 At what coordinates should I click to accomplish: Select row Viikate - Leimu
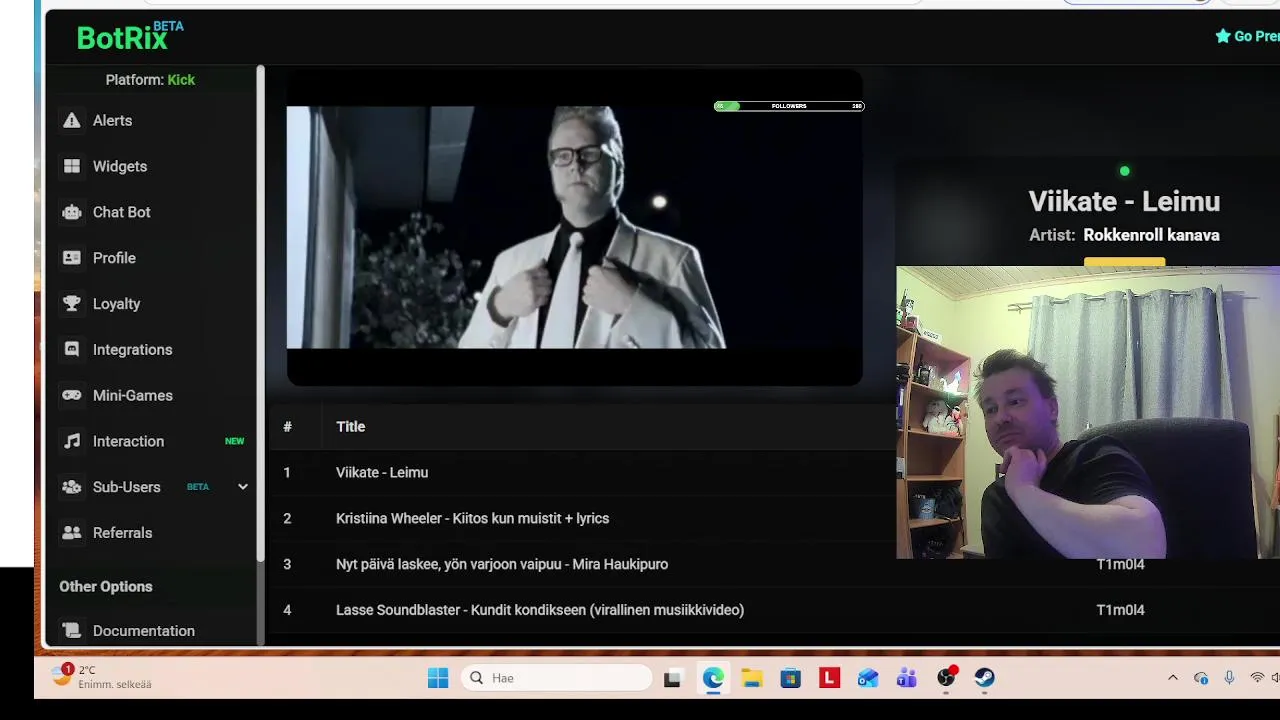(x=382, y=472)
